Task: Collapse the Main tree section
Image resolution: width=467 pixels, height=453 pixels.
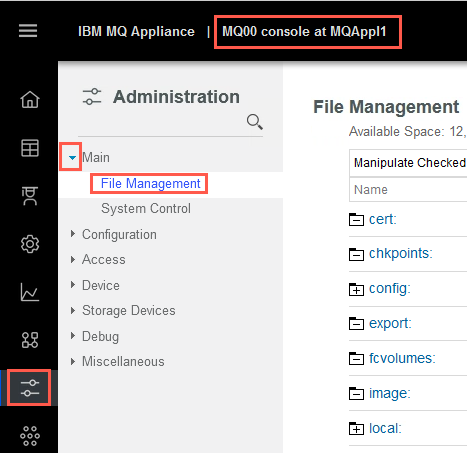Action: (x=72, y=157)
